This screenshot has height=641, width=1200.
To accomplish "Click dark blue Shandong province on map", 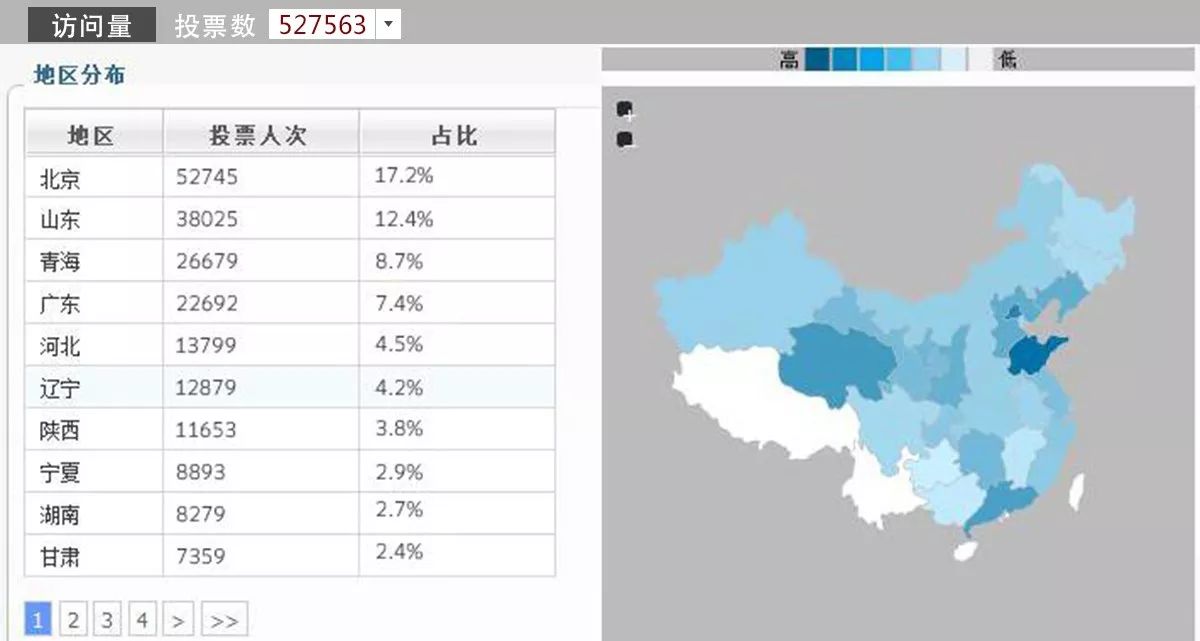I will tap(1030, 357).
